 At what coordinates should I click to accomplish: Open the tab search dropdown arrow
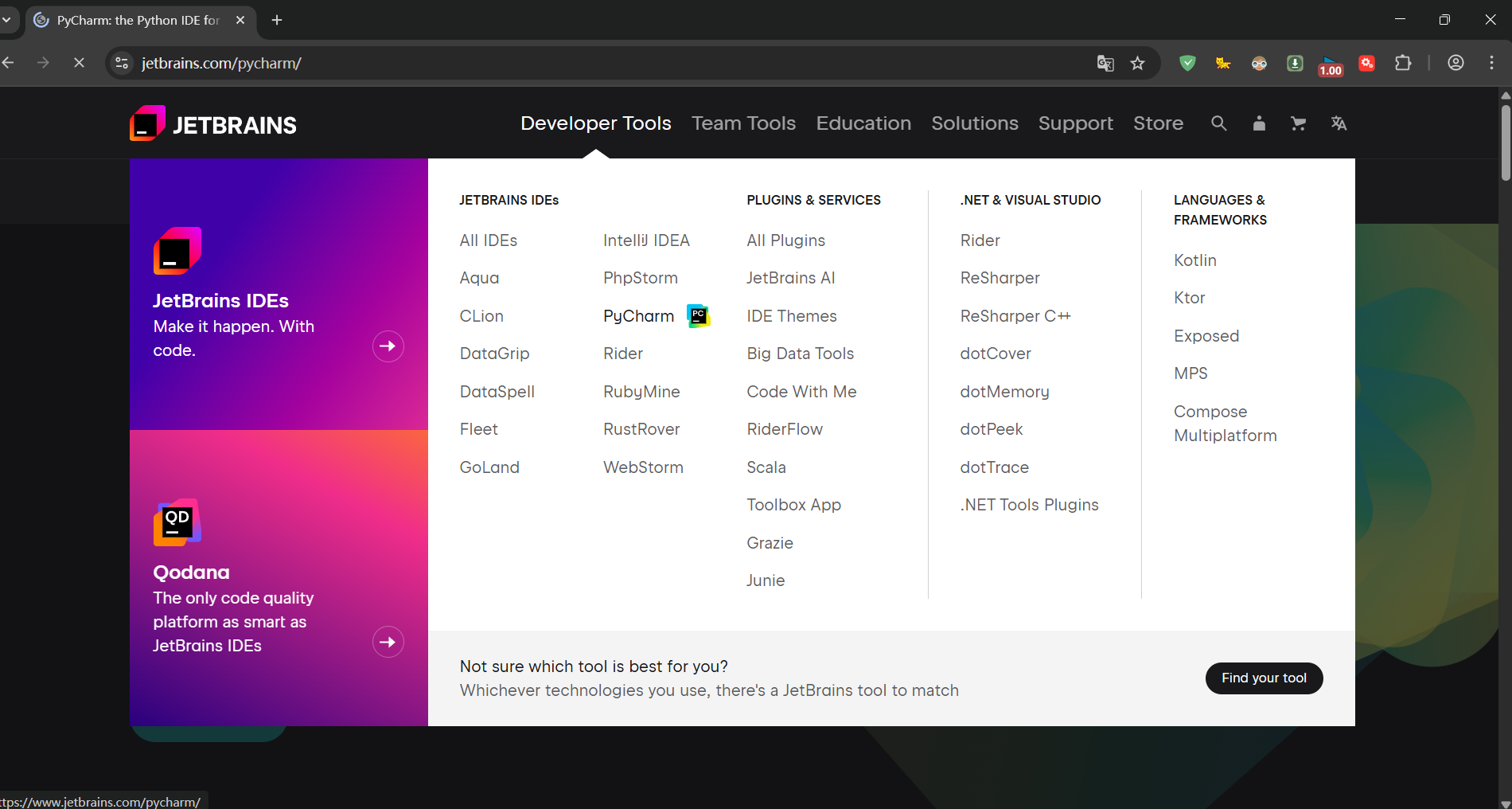[6, 20]
